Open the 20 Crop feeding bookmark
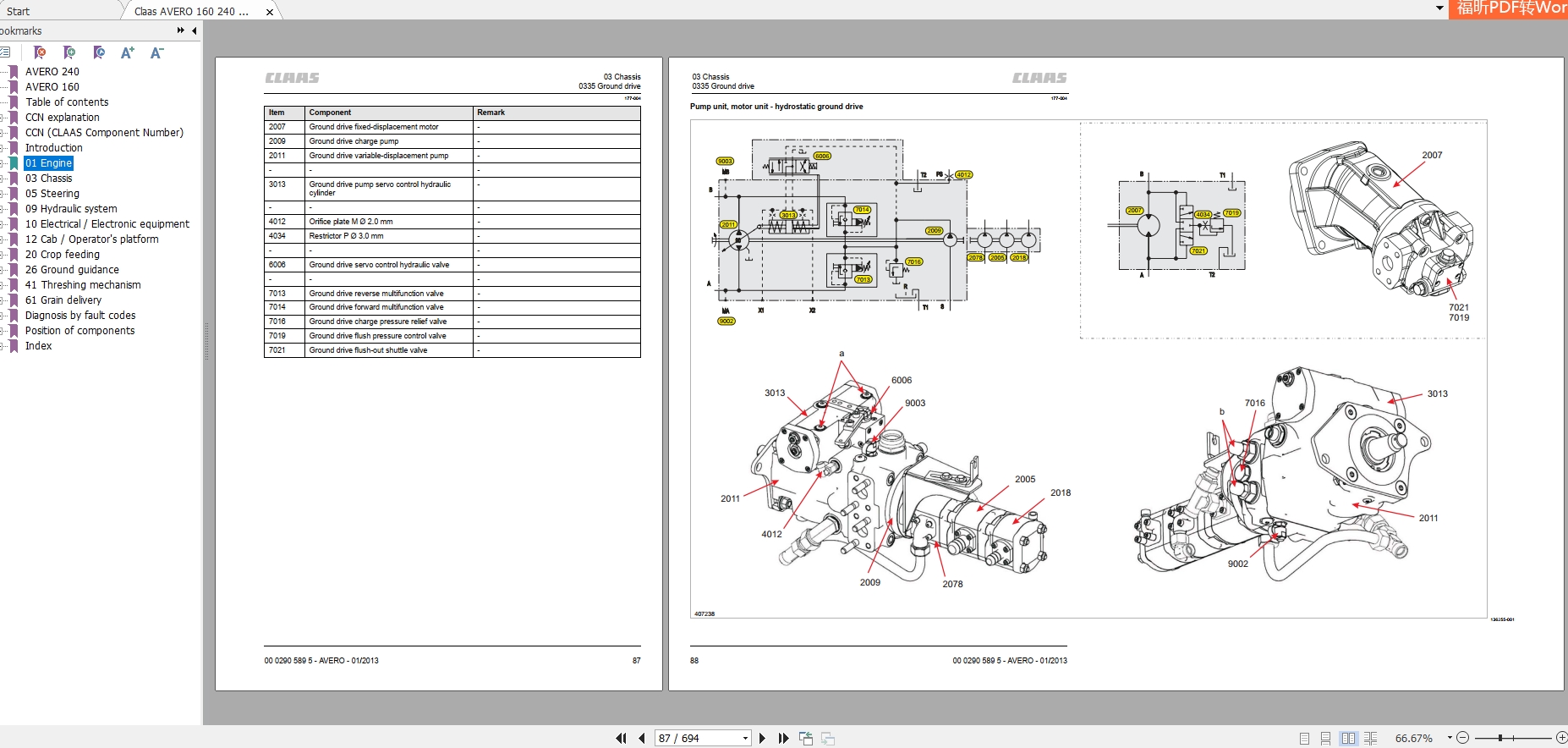Screen dimensions: 1568x748 (x=63, y=255)
